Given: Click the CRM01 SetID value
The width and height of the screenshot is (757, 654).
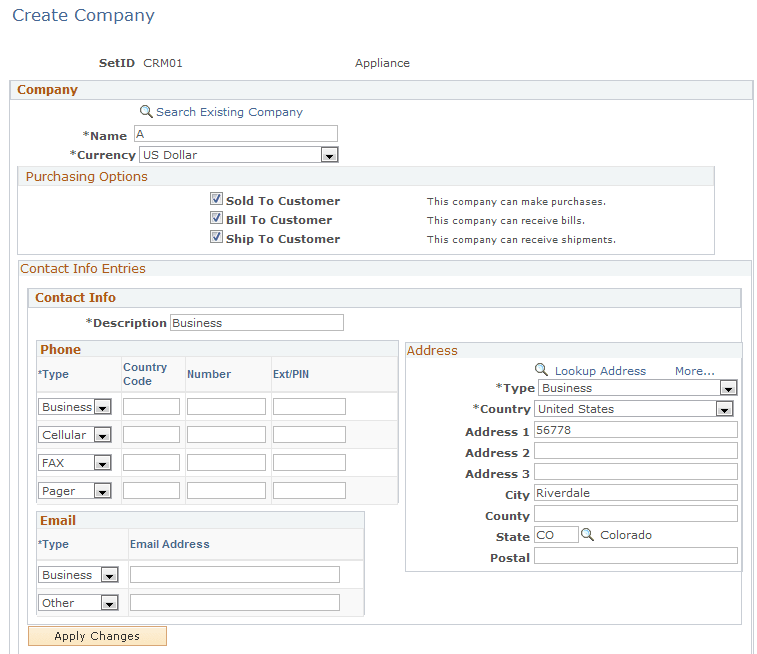Looking at the screenshot, I should click(x=163, y=63).
